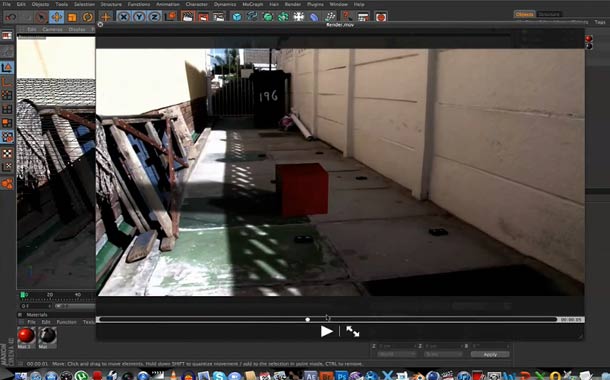Open the viewport Display menu
The width and height of the screenshot is (610, 380).
77,29
